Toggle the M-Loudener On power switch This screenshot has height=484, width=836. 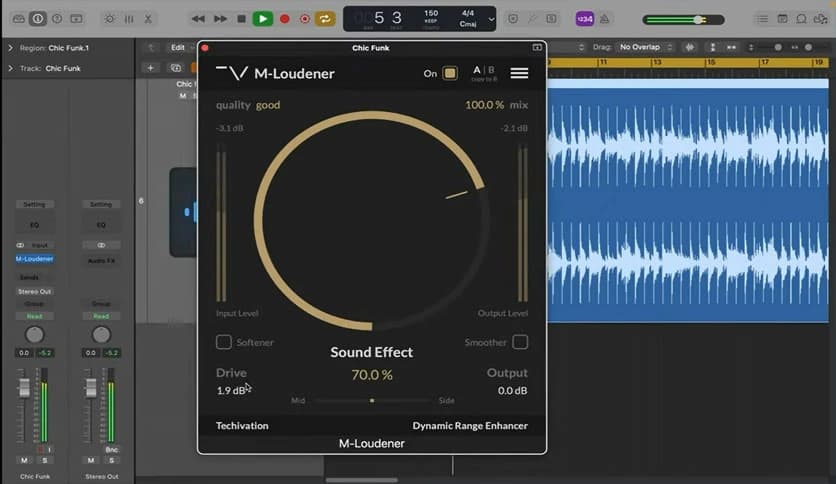point(450,73)
